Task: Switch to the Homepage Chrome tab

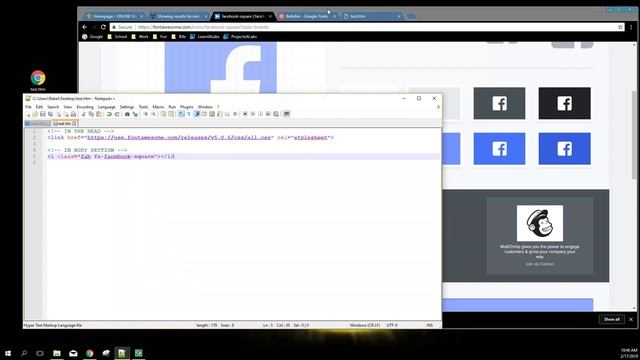Action: [114, 16]
